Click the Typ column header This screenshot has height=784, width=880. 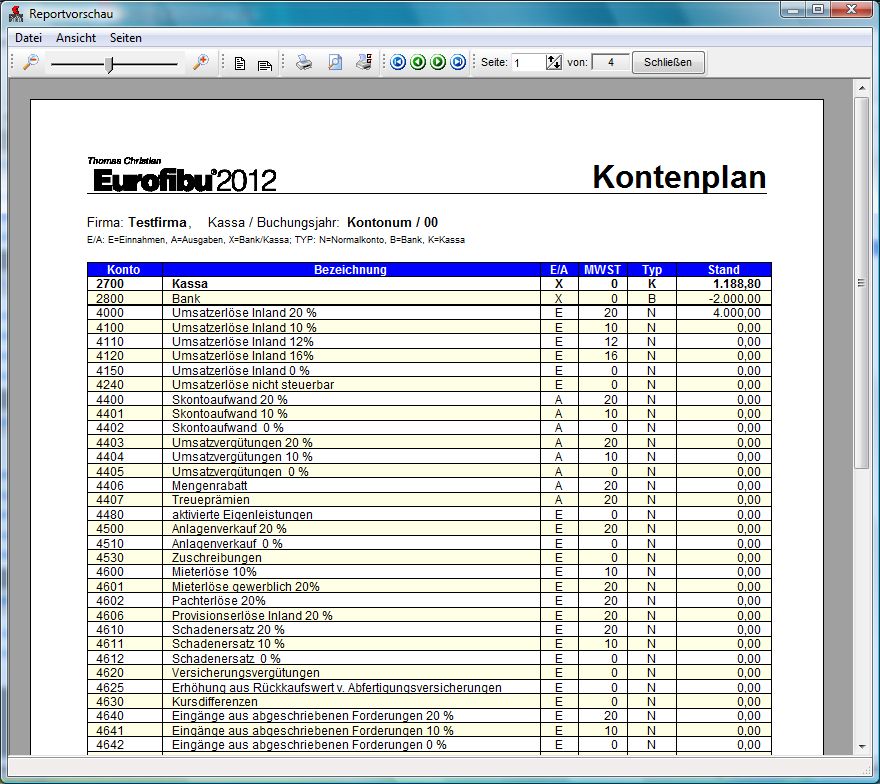click(x=652, y=269)
